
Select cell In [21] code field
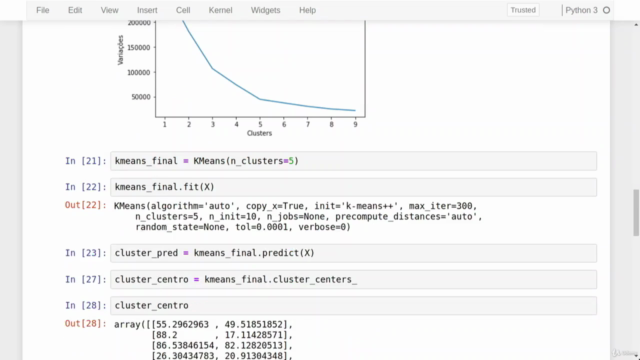[353, 161]
